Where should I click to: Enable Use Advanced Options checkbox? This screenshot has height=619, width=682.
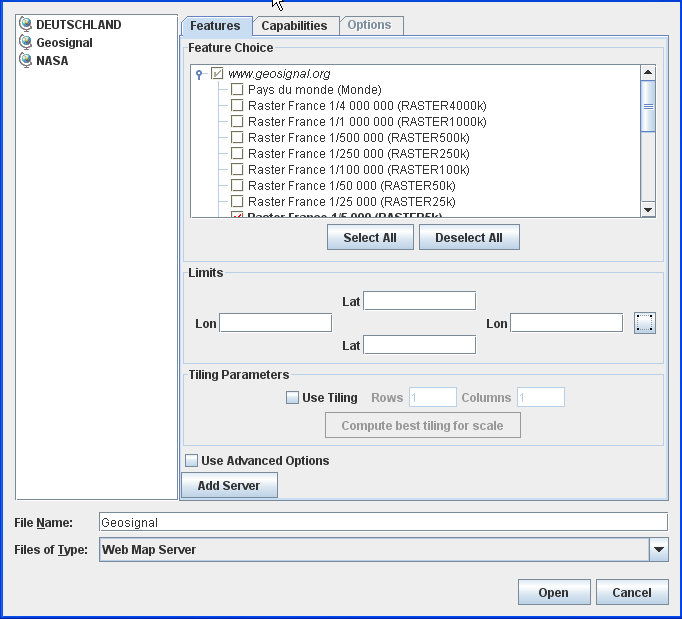(x=192, y=461)
